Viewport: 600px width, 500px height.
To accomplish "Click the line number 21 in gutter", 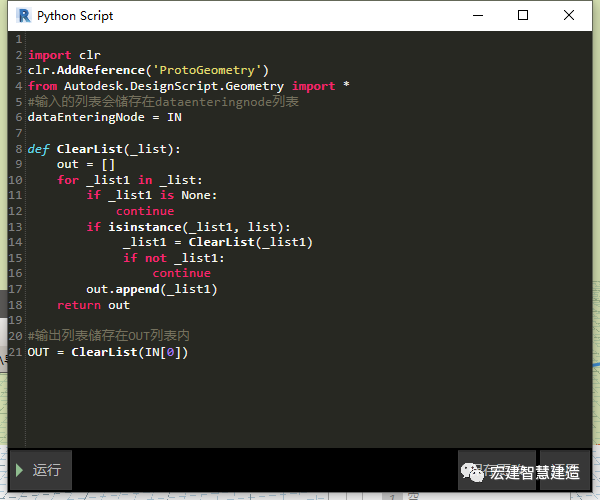I will coord(15,352).
